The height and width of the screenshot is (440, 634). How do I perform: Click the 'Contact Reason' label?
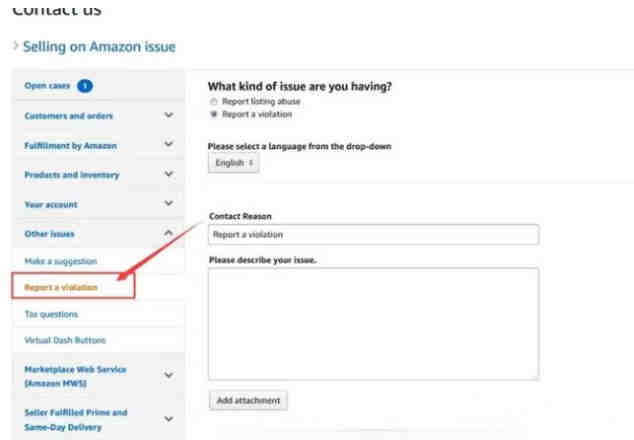(240, 216)
